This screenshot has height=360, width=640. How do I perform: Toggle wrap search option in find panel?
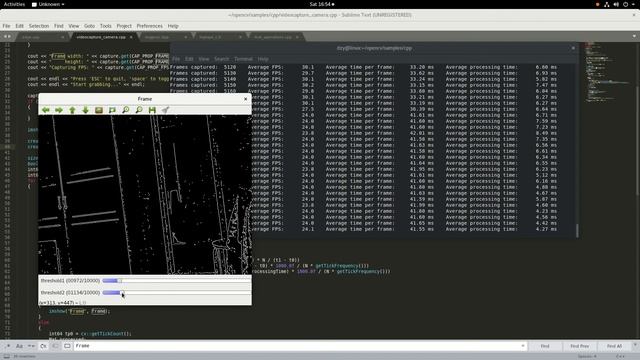point(43,346)
